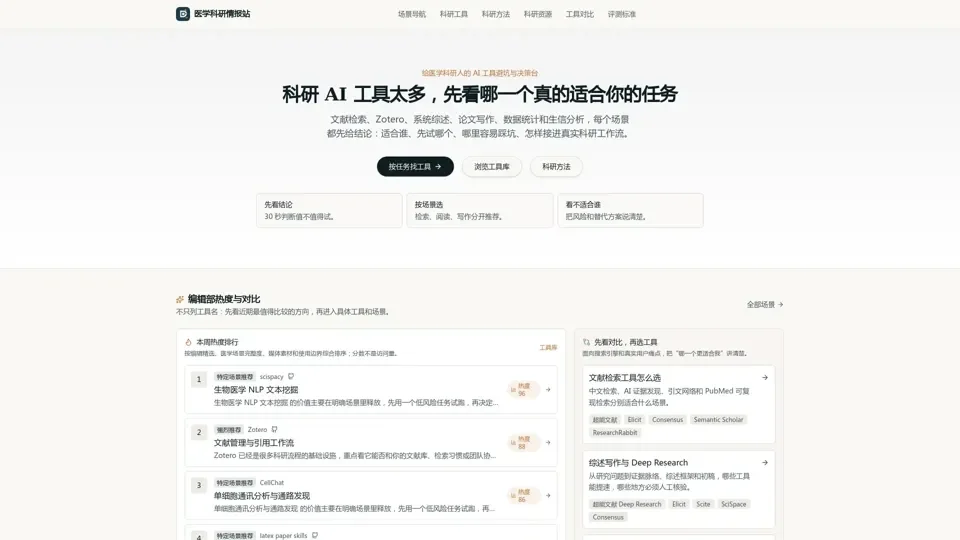Click the 强烈推荐 tag on Zotero row
Image resolution: width=960 pixels, height=540 pixels.
(228, 430)
